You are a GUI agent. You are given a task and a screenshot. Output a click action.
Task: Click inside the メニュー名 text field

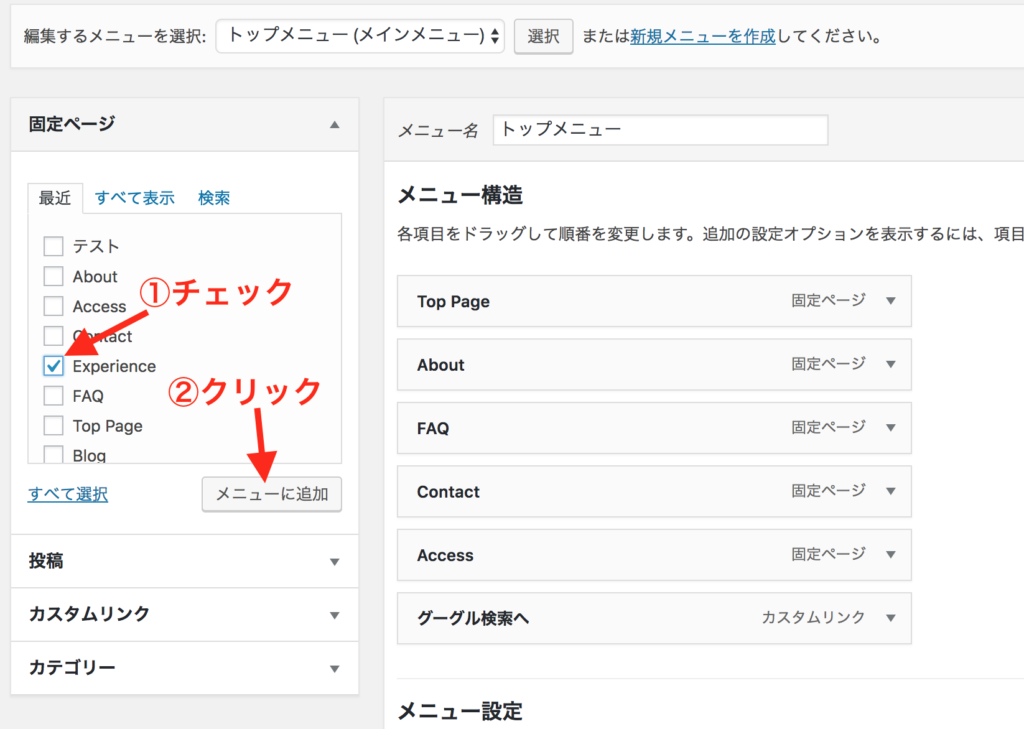[660, 130]
